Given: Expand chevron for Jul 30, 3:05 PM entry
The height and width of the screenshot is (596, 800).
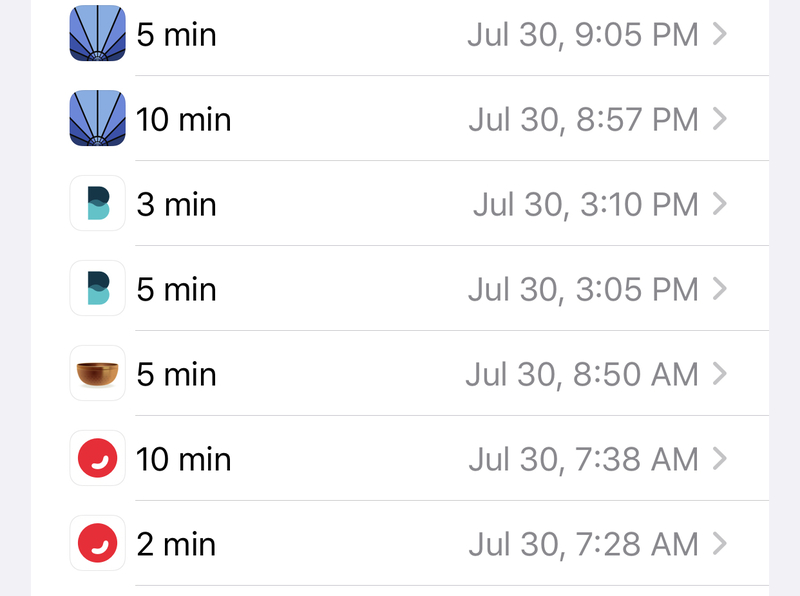Looking at the screenshot, I should pos(719,289).
